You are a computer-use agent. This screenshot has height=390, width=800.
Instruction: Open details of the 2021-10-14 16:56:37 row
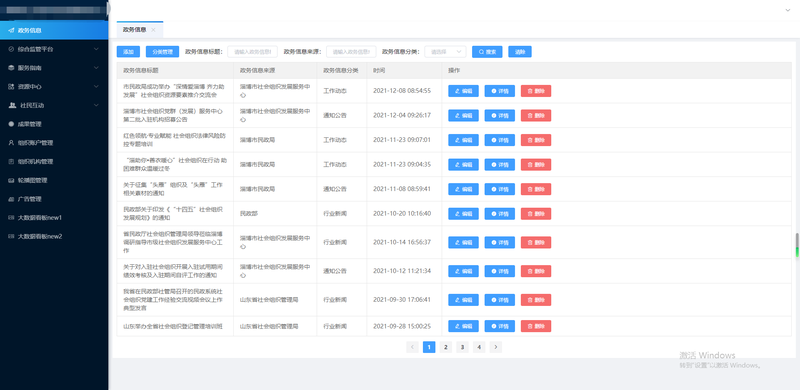[x=499, y=242]
